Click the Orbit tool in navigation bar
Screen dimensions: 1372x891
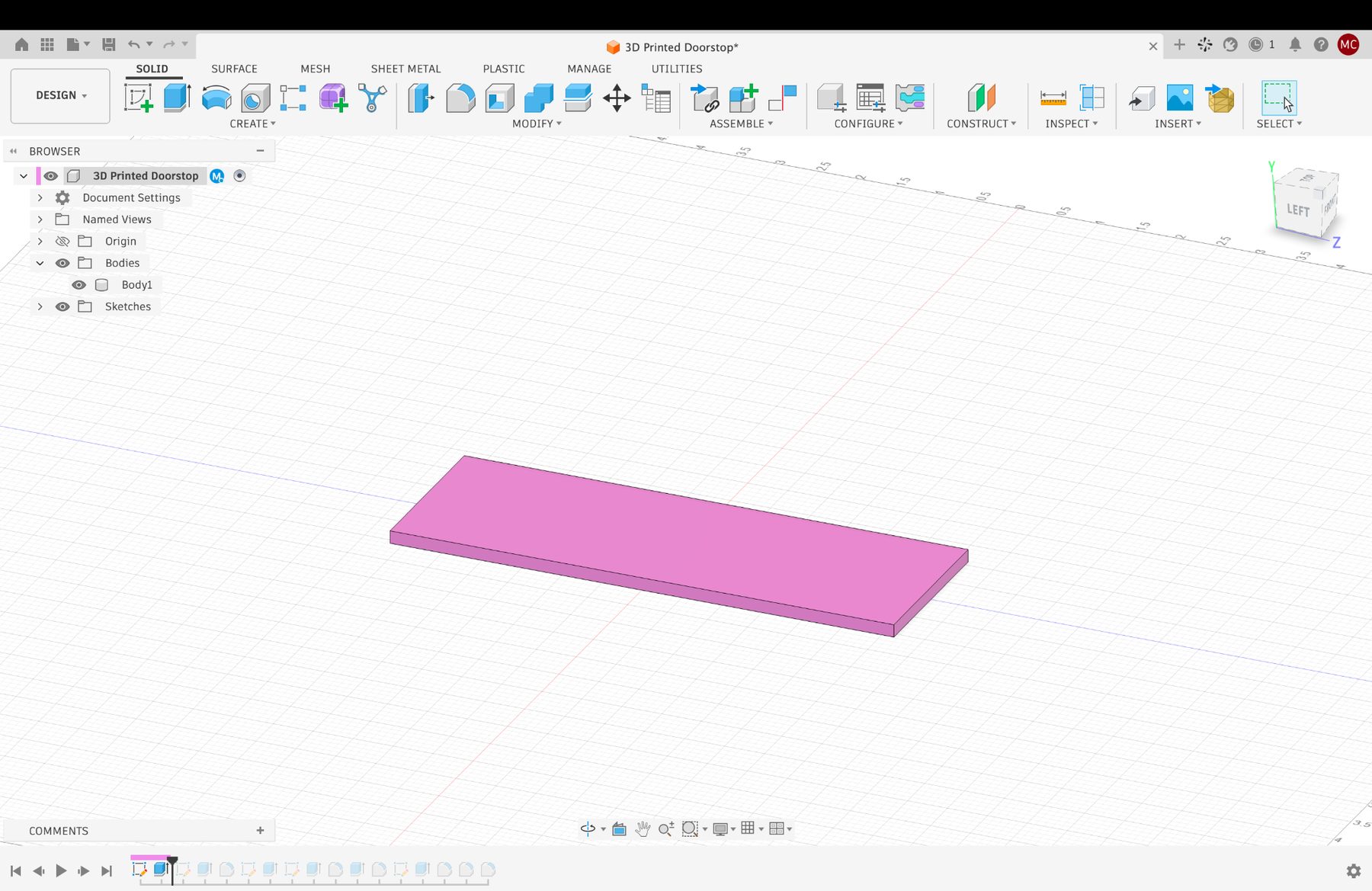click(x=588, y=829)
